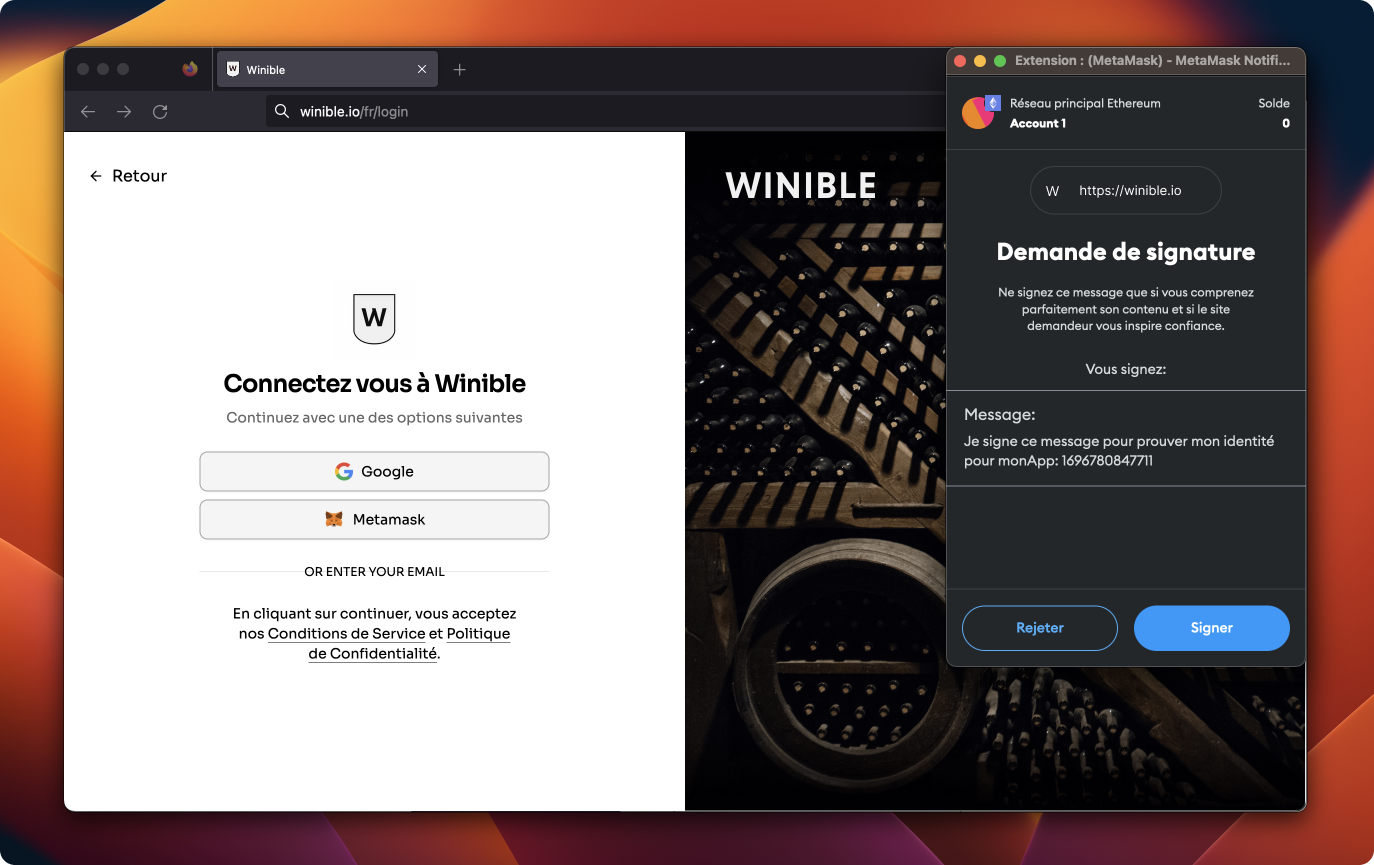Reject the signature request with Rejeter

point(1040,628)
